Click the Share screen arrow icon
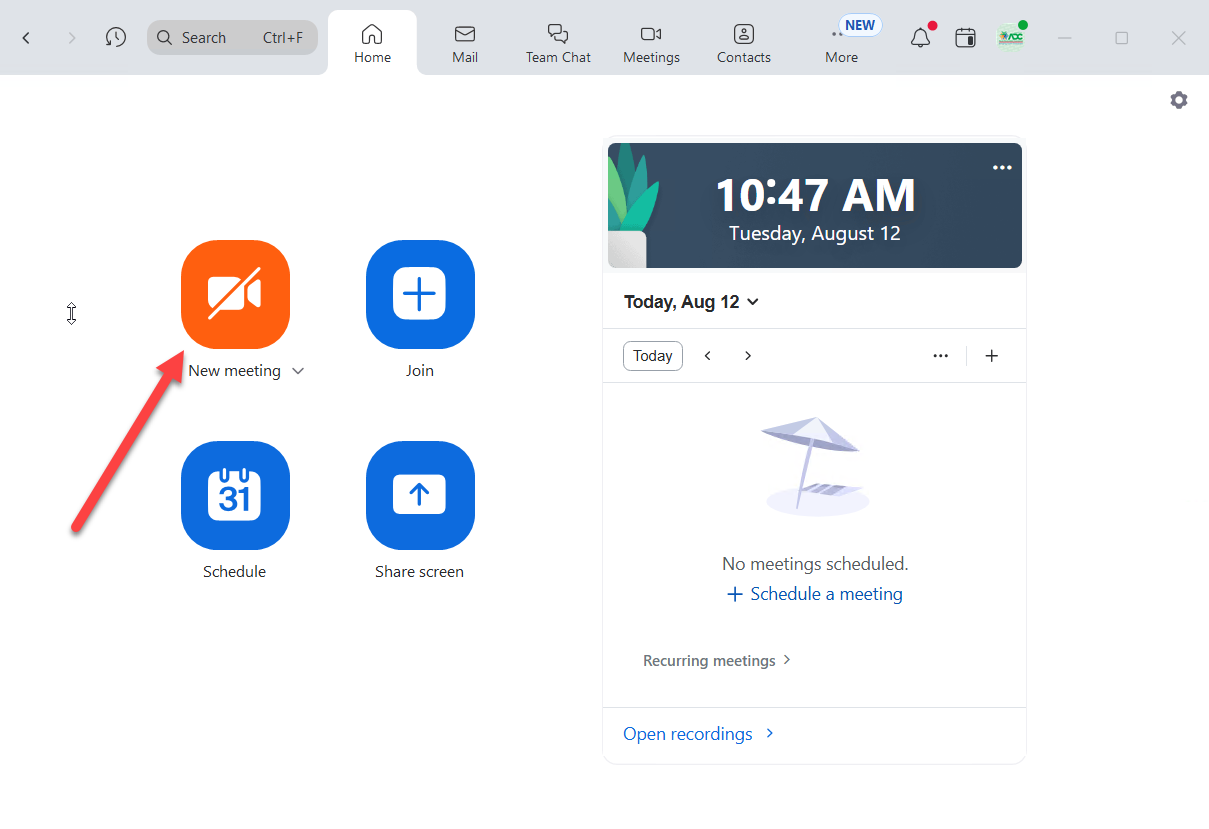The width and height of the screenshot is (1209, 829). [x=420, y=495]
